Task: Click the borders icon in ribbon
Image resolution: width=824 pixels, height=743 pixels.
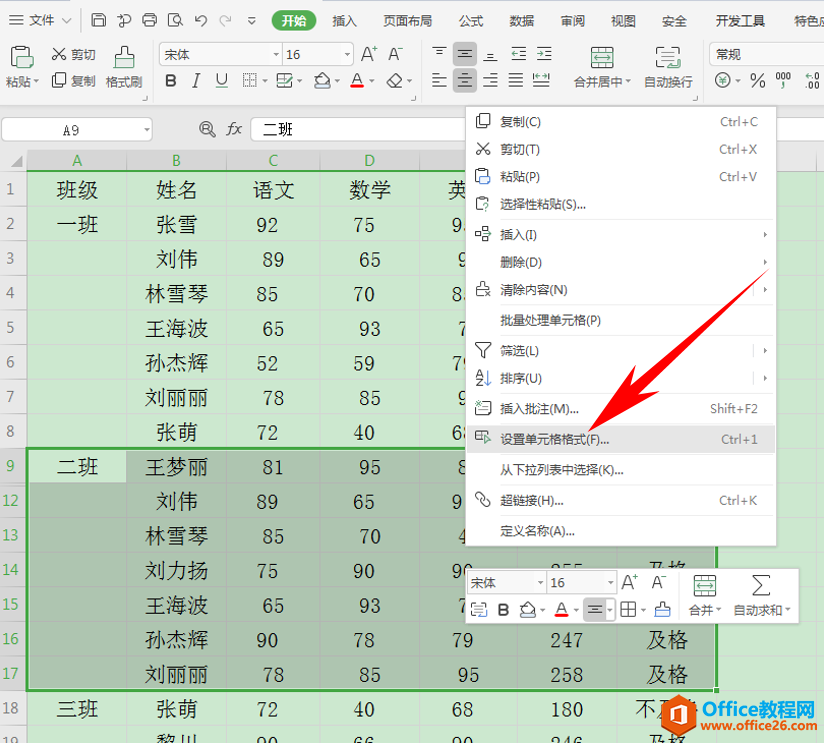Action: (x=250, y=81)
